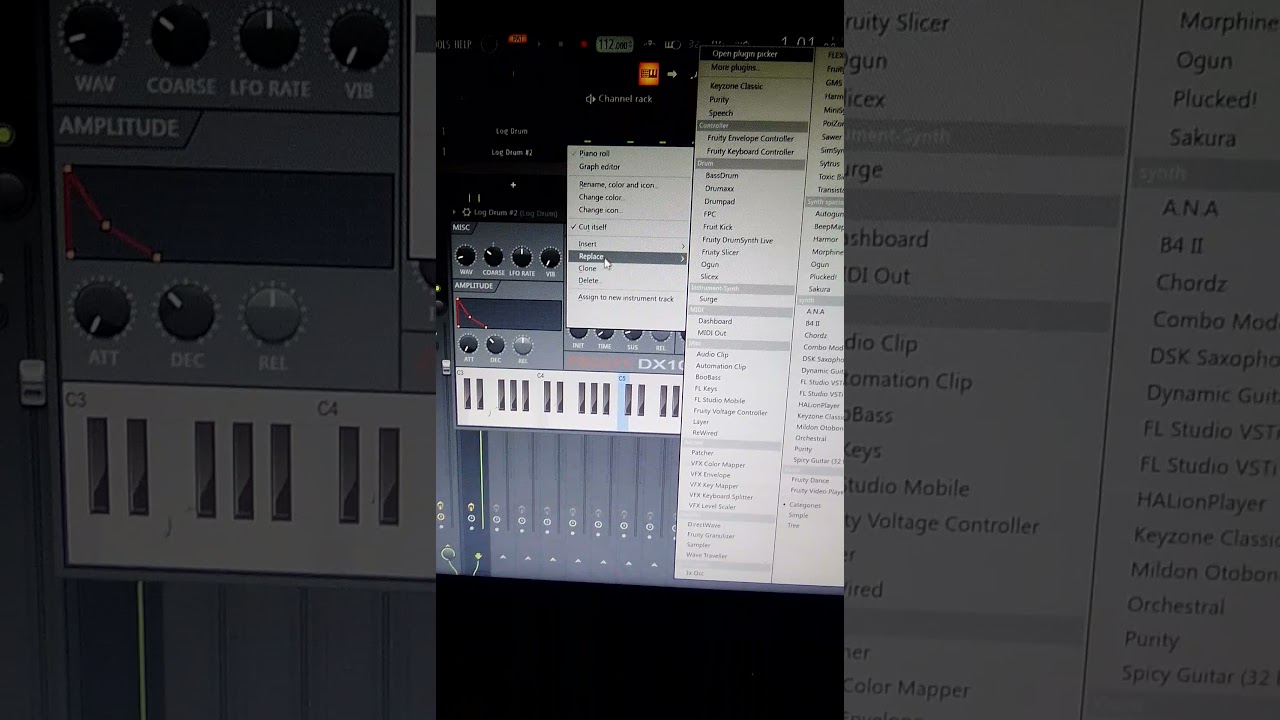The height and width of the screenshot is (720, 1280).
Task: Click the highlighted C5 piano key
Action: click(623, 400)
